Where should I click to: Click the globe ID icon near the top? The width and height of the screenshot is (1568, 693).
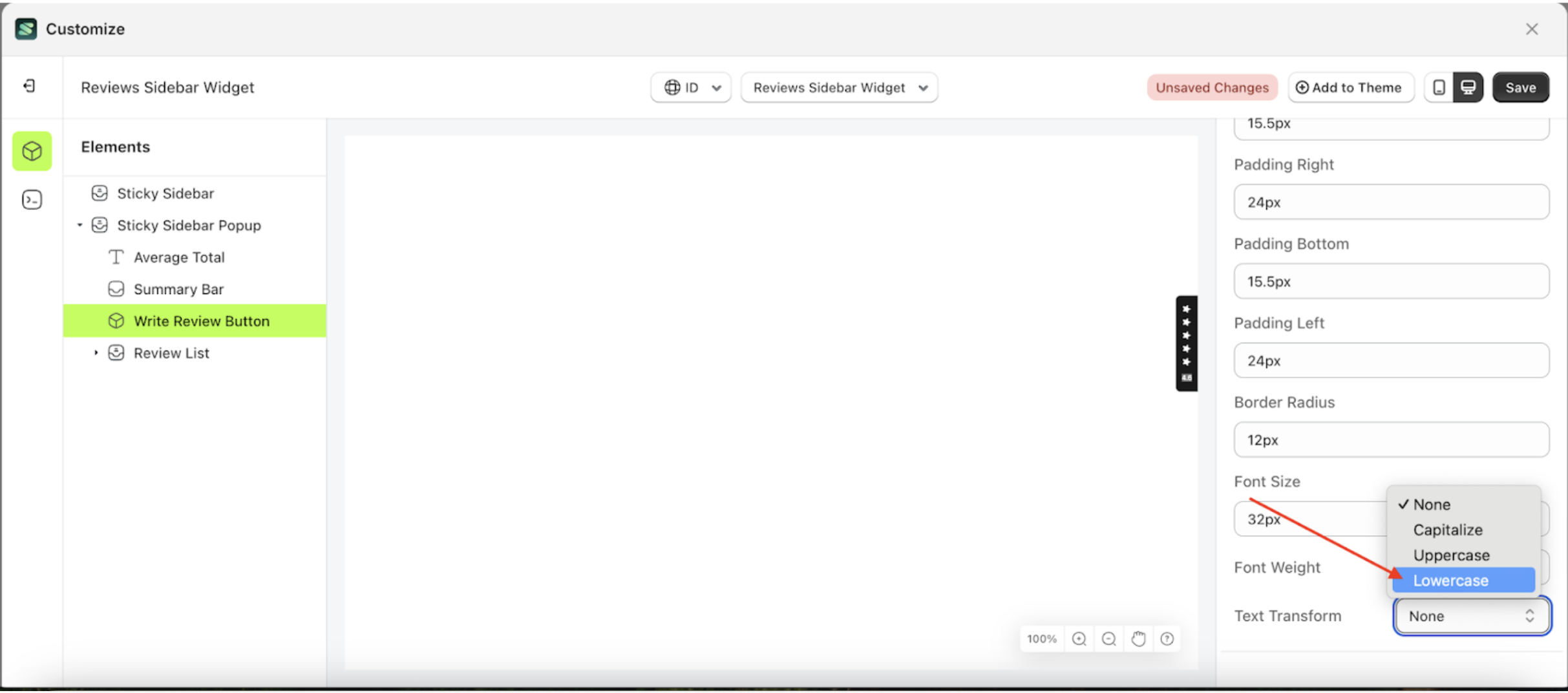pos(673,87)
